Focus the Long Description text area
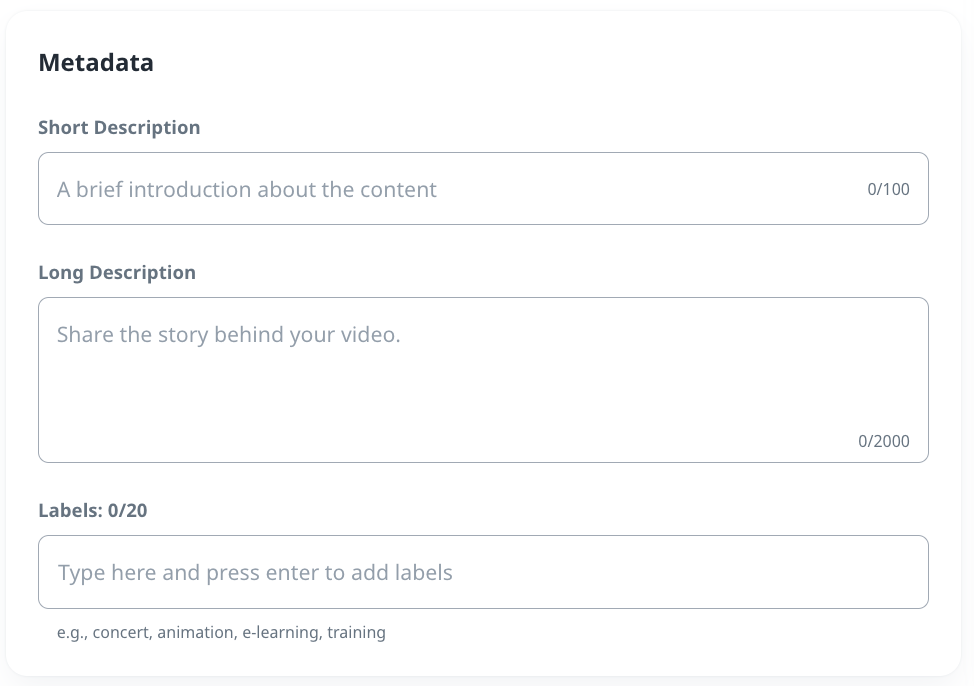This screenshot has height=686, width=974. pos(483,380)
